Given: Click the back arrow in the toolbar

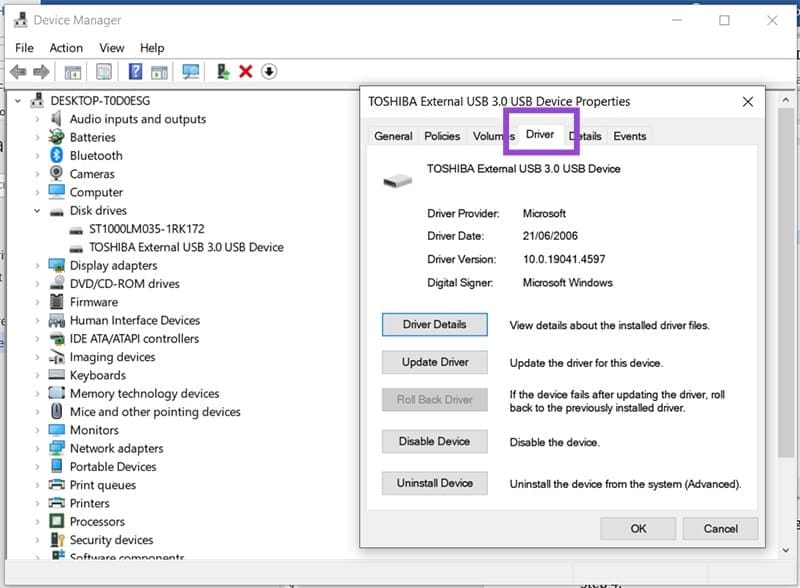Looking at the screenshot, I should click(17, 72).
